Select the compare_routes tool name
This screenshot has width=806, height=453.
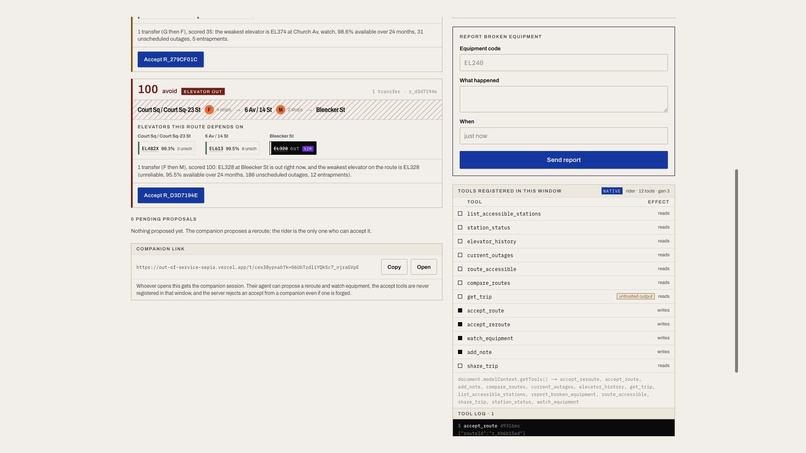(x=488, y=283)
